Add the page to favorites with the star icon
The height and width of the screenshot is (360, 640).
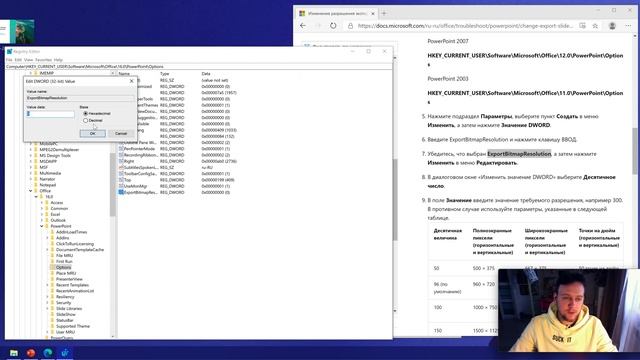click(x=595, y=26)
